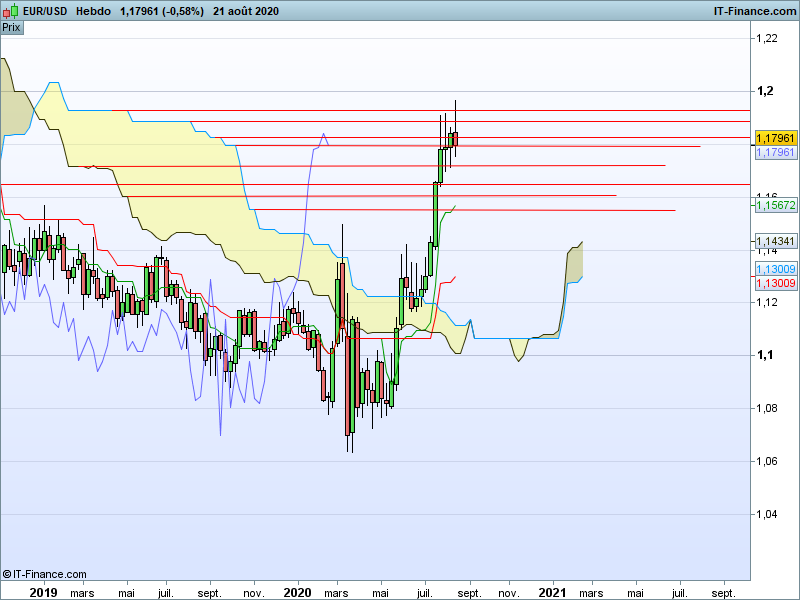Viewport: 800px width, 600px height.
Task: Click the 1,1 price axis label
Action: coord(765,355)
